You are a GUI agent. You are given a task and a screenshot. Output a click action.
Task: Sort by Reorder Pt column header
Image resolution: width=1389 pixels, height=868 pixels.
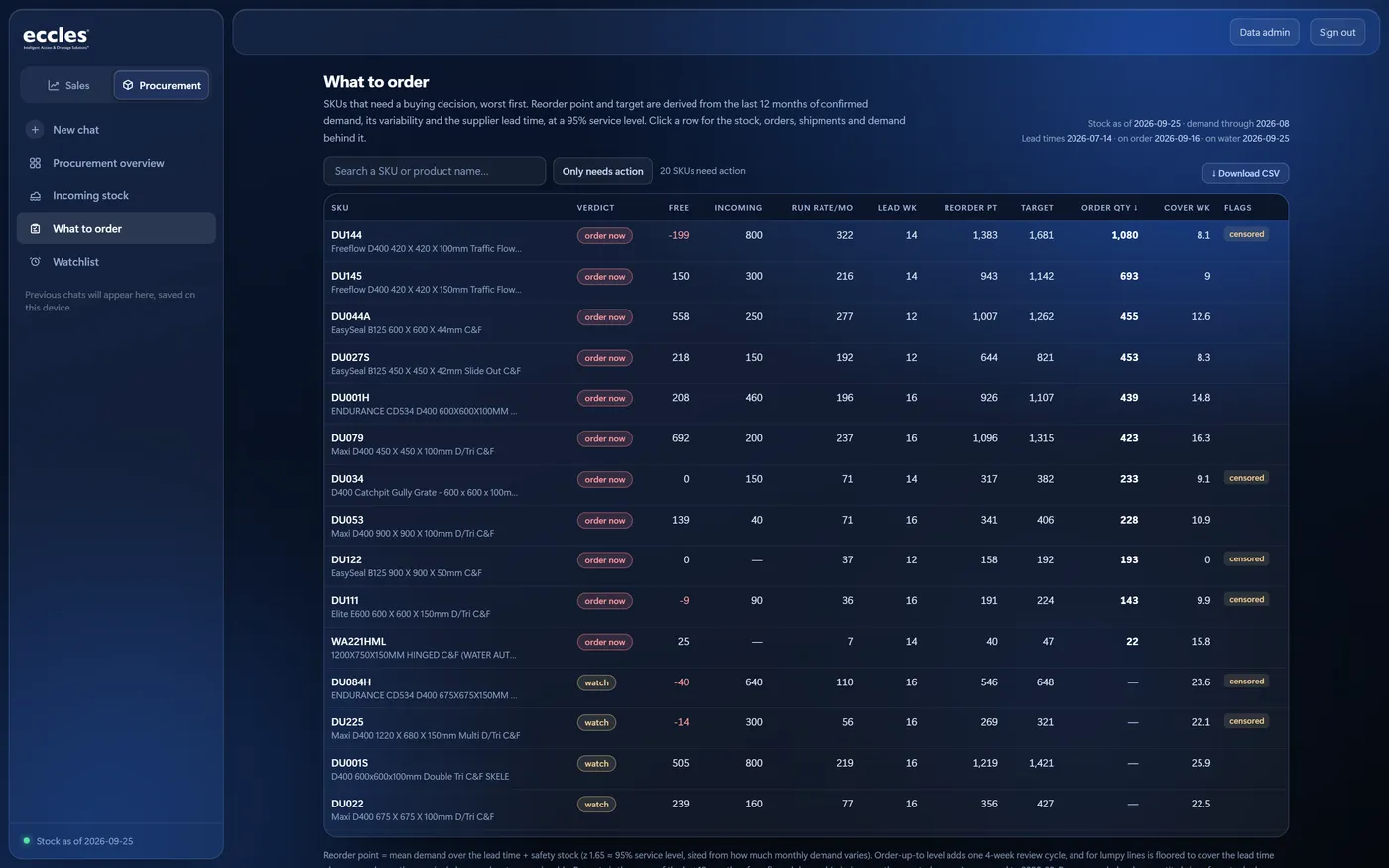click(970, 208)
